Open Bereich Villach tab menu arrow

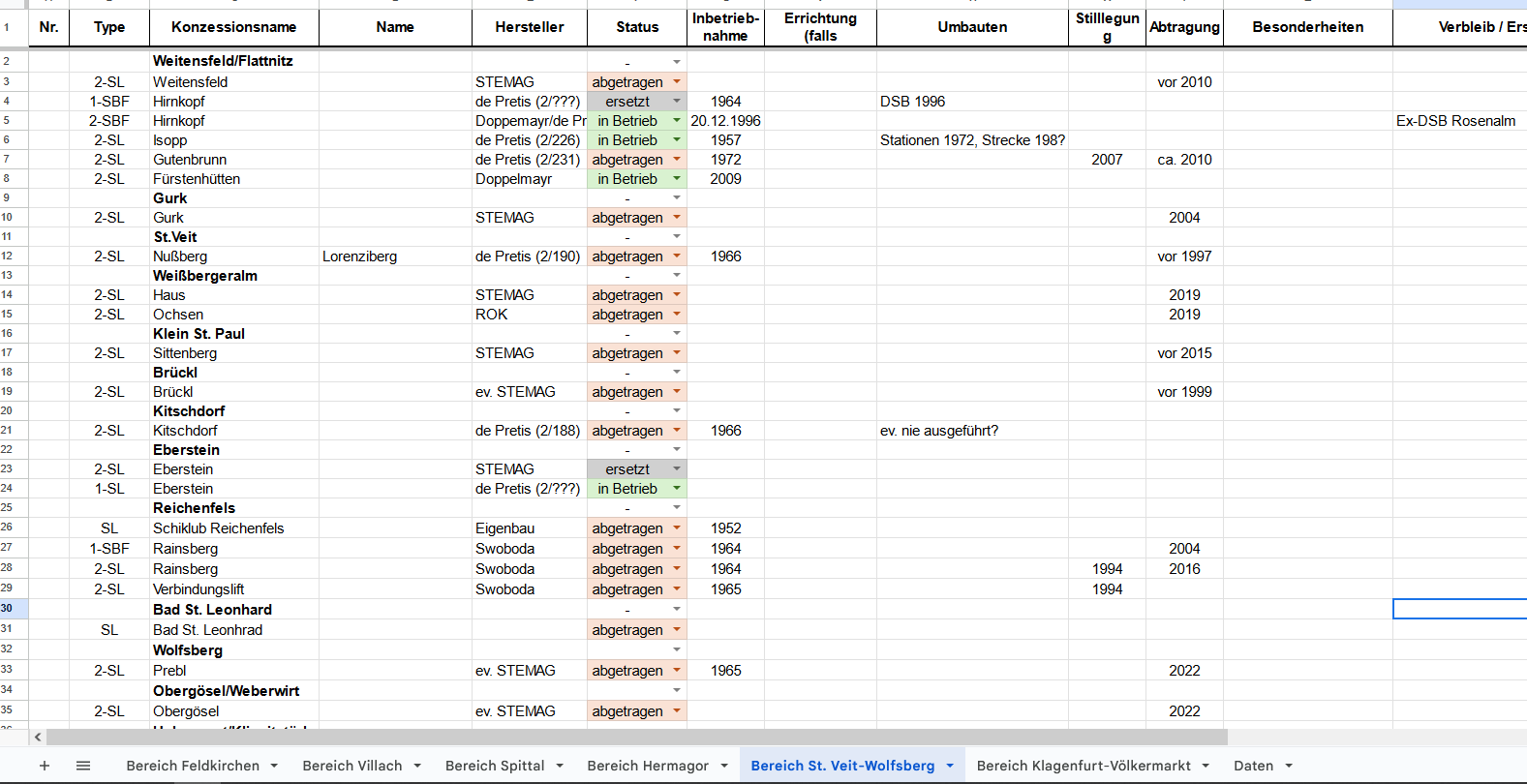click(417, 766)
